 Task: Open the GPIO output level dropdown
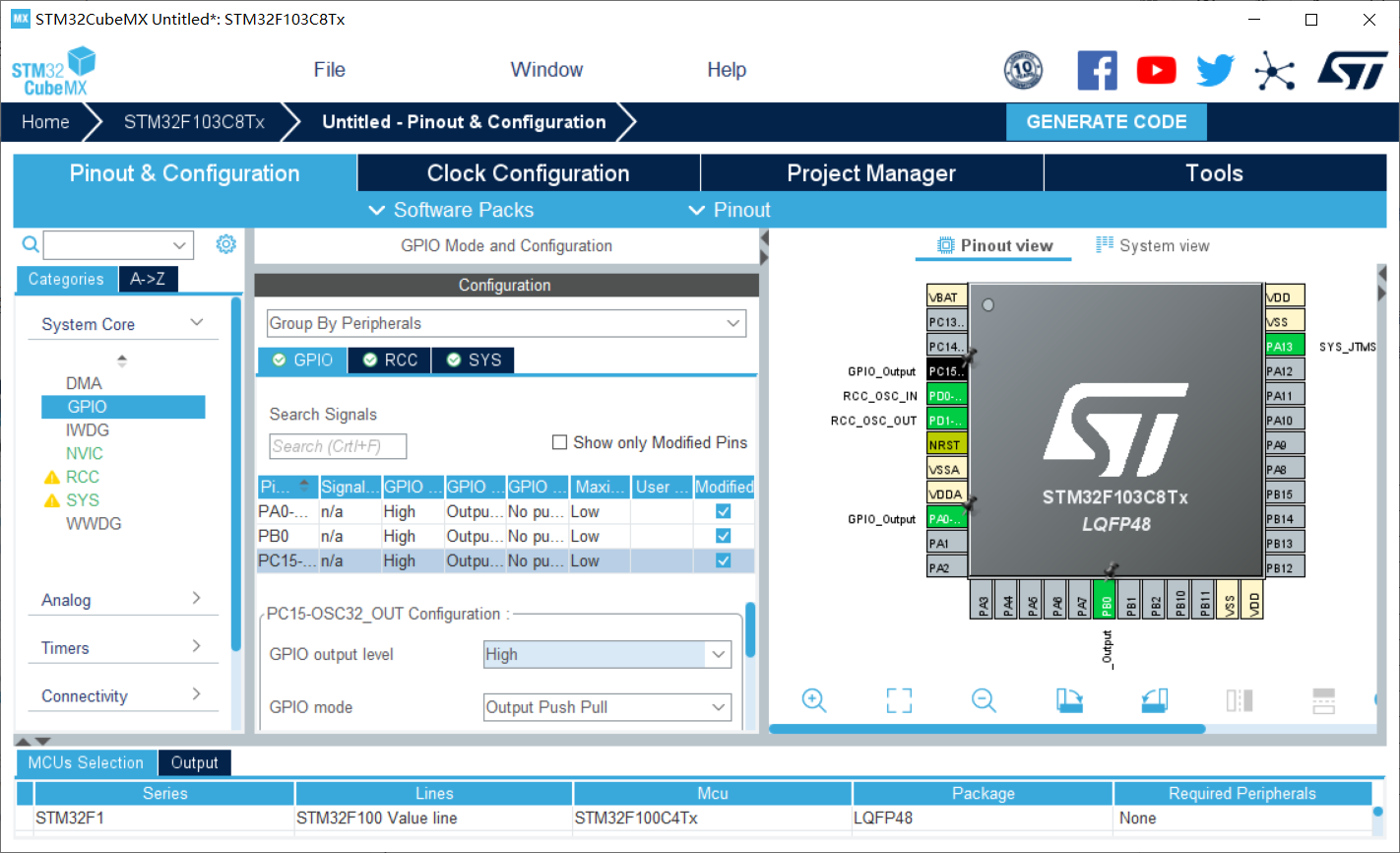(607, 654)
